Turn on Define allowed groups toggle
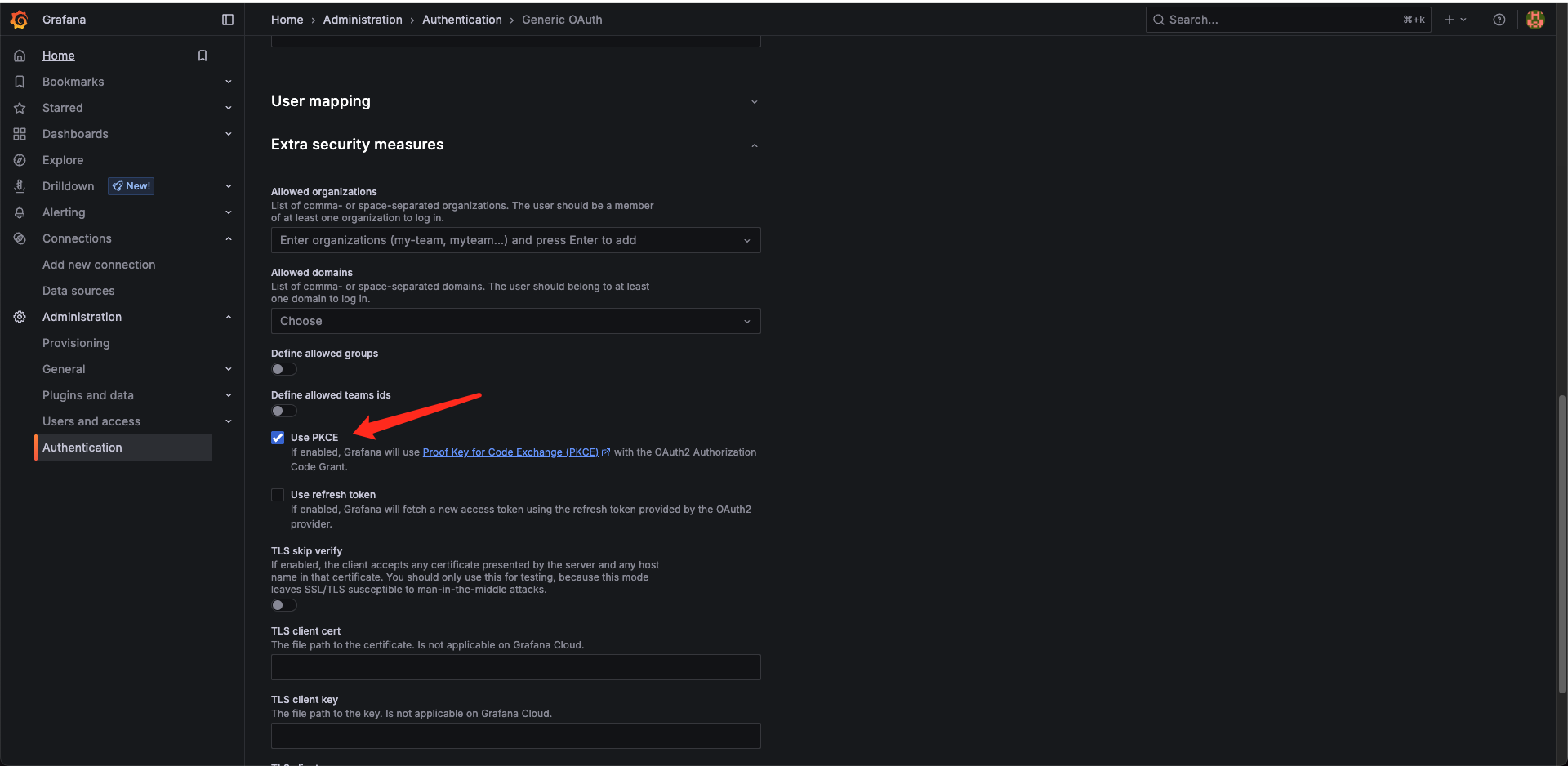 coord(283,369)
